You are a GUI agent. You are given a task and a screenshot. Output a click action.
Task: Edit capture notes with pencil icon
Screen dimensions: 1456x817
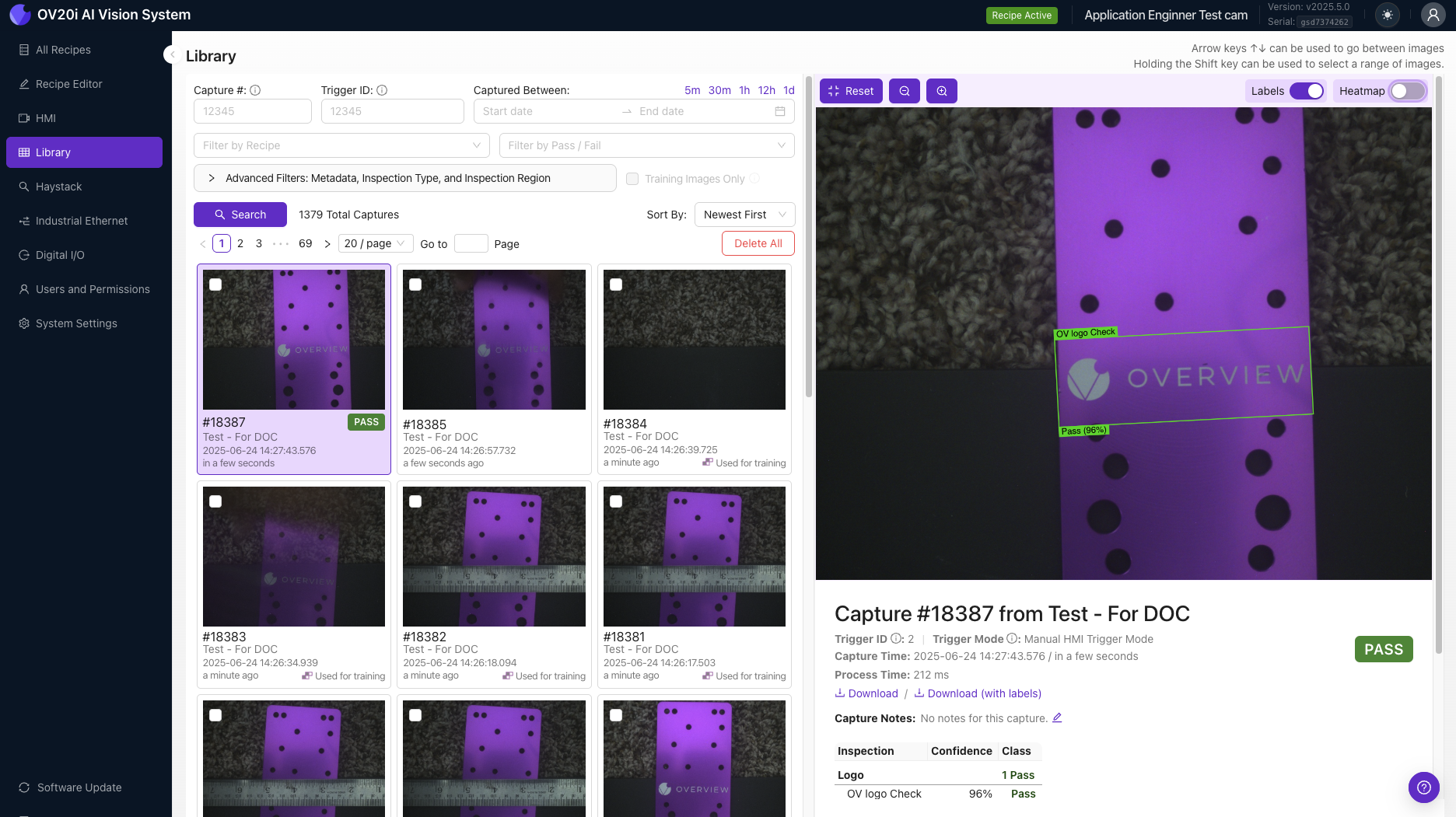(x=1057, y=717)
